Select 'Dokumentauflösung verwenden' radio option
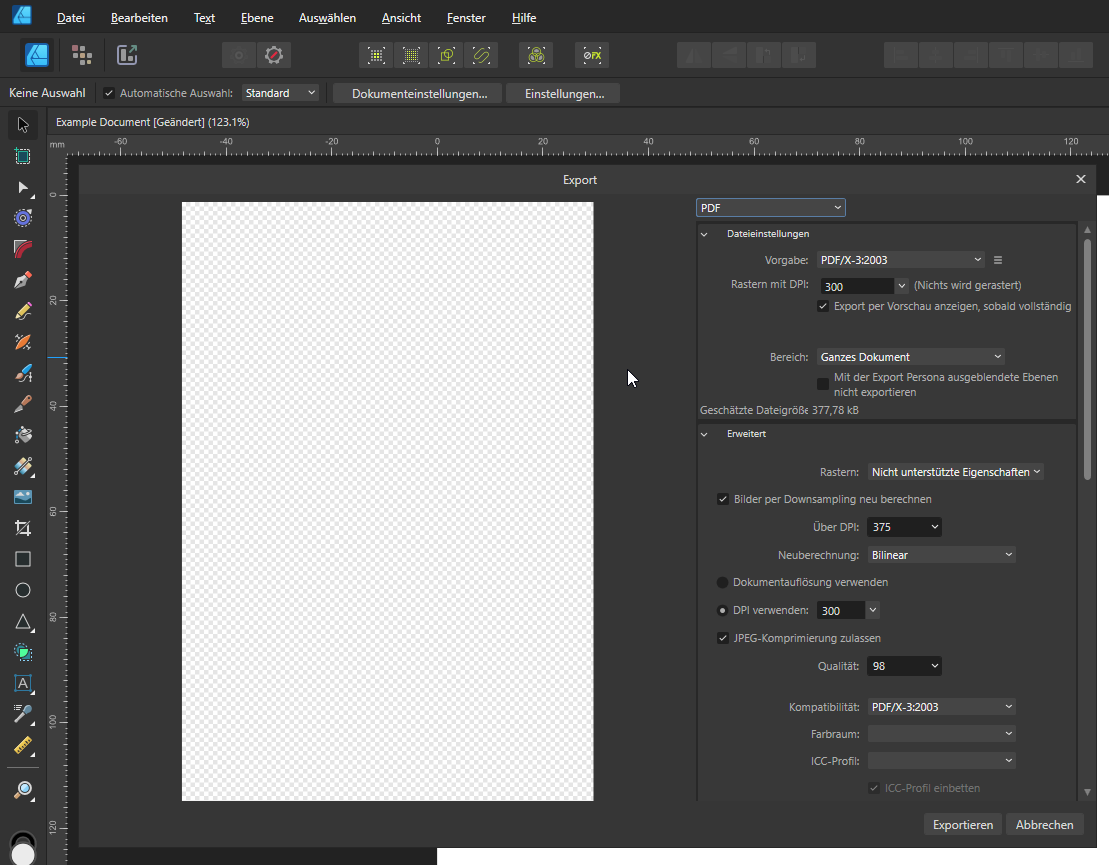1109x865 pixels. [x=723, y=582]
